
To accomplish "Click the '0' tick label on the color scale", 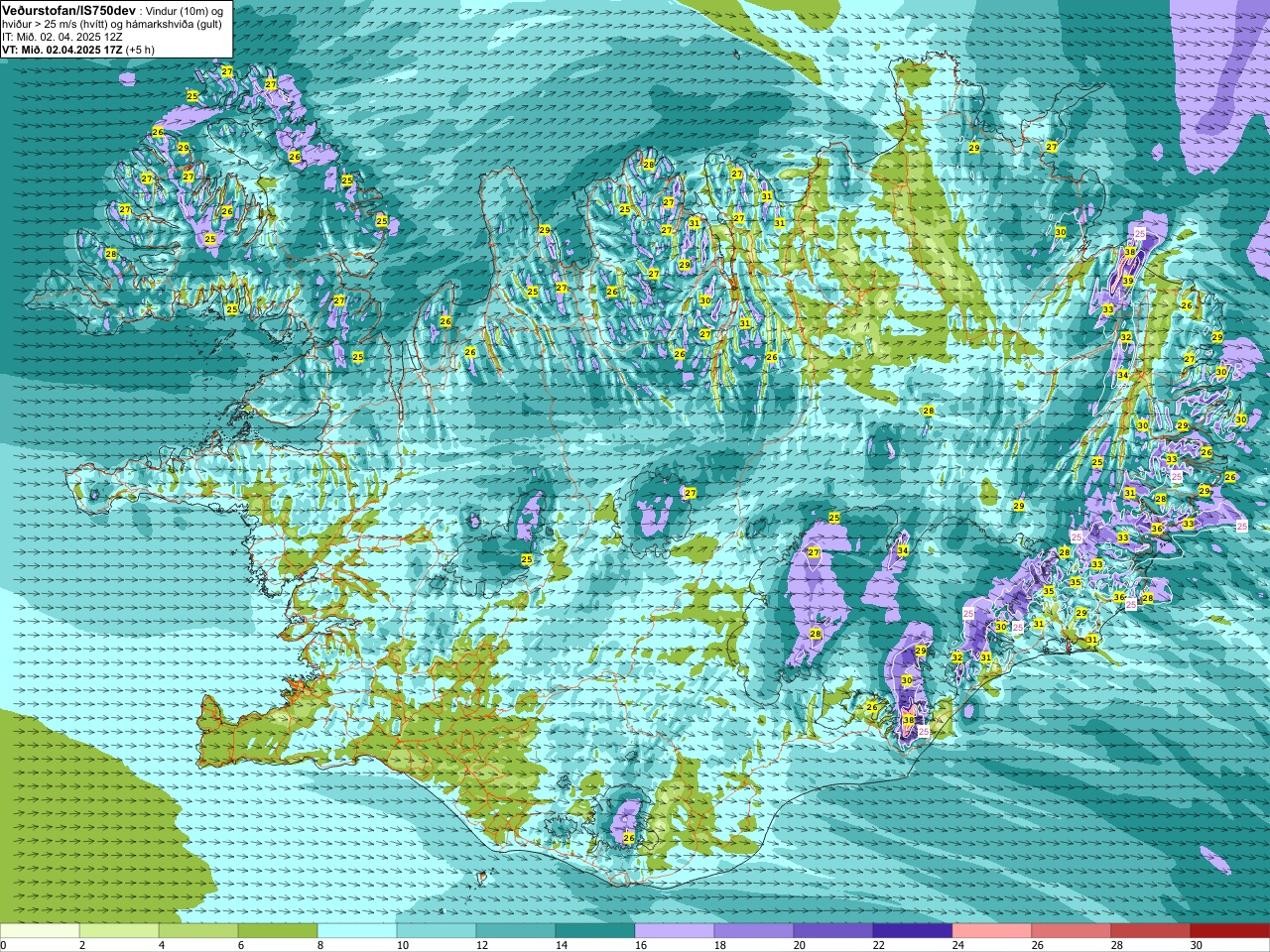I will tap(4, 945).
